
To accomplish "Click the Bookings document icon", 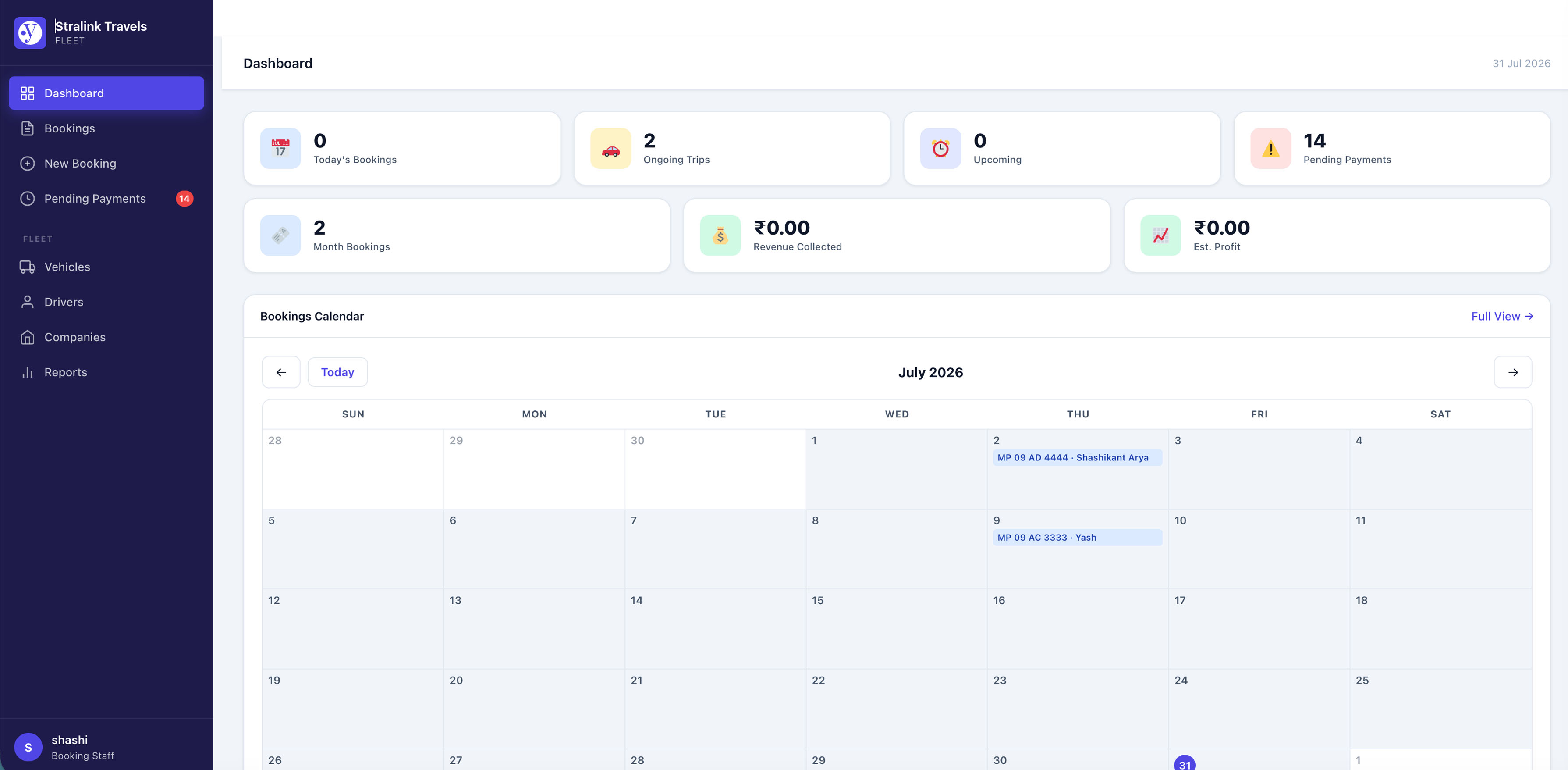I will tap(28, 128).
